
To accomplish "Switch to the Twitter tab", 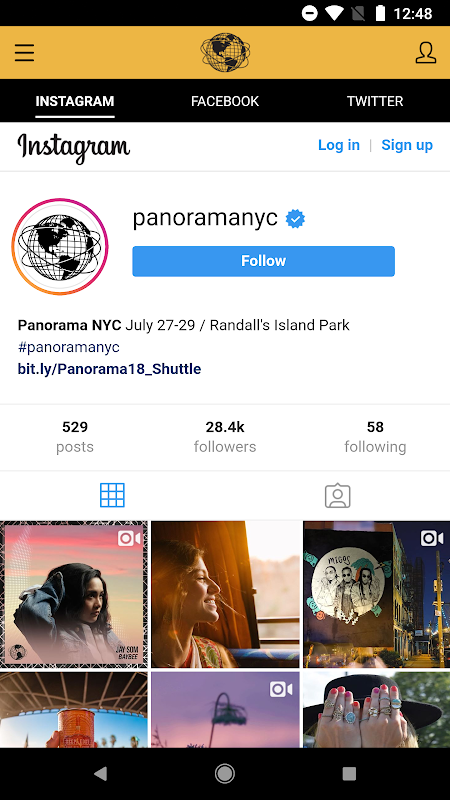I will (375, 101).
